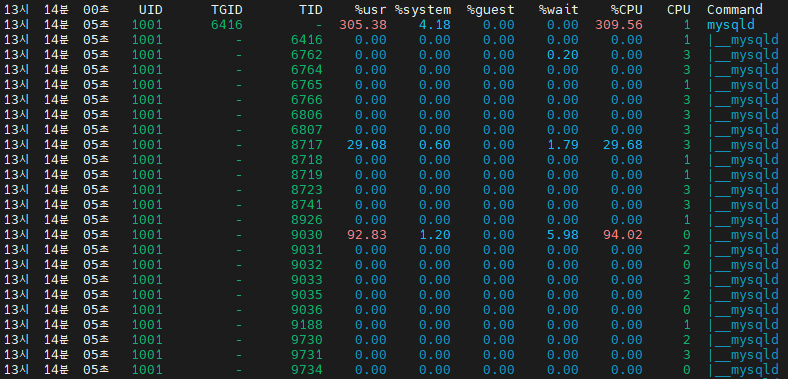The height and width of the screenshot is (379, 788).
Task: Select the %usr value 305.38
Action: [x=363, y=25]
